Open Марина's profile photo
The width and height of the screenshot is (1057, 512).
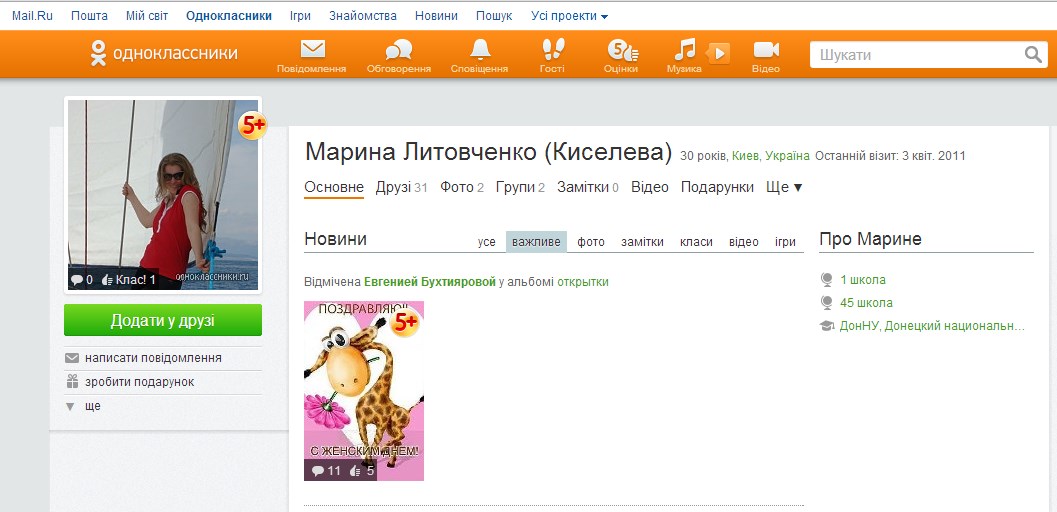point(163,195)
